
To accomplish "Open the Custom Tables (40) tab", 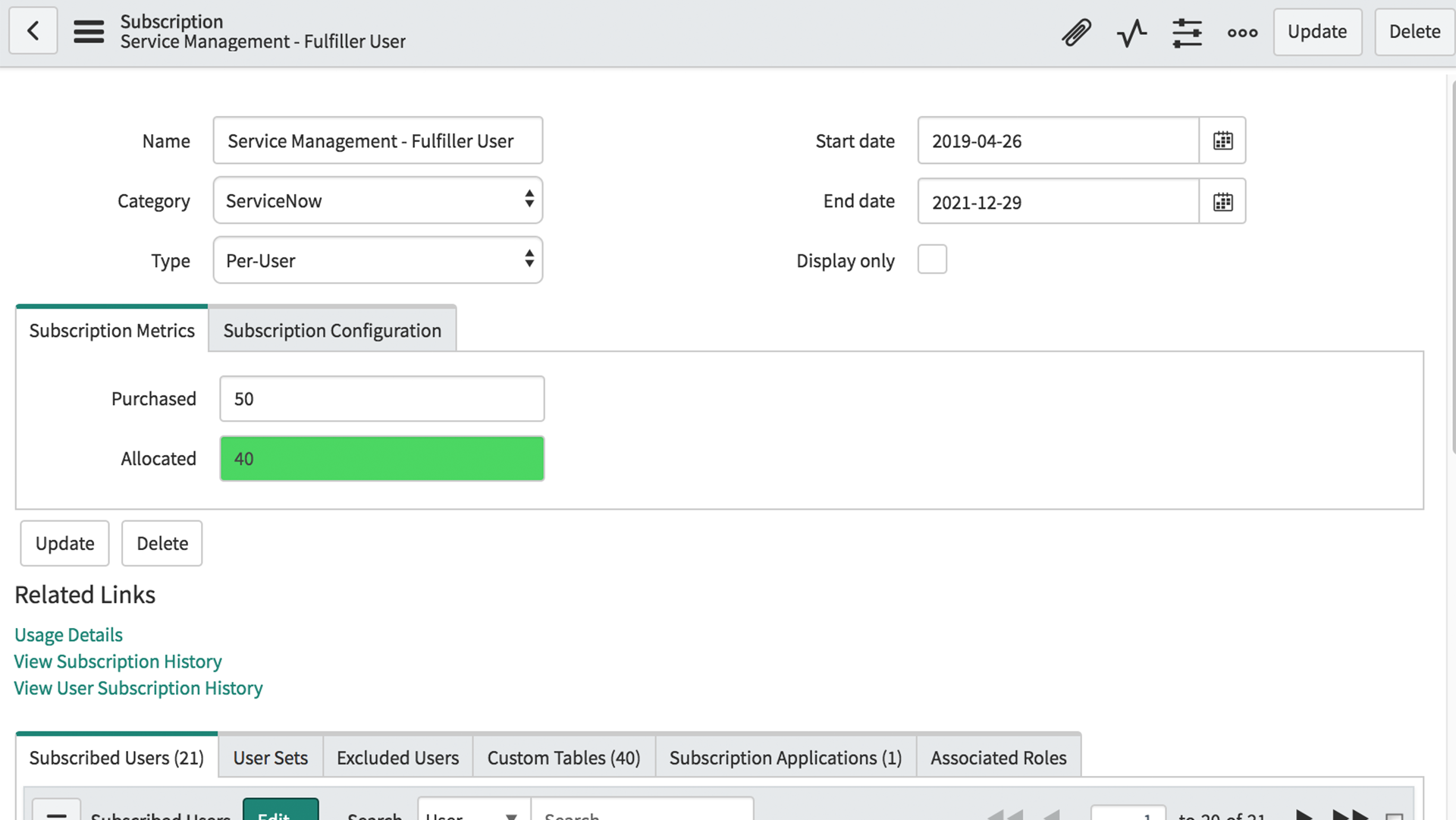I will 563,757.
